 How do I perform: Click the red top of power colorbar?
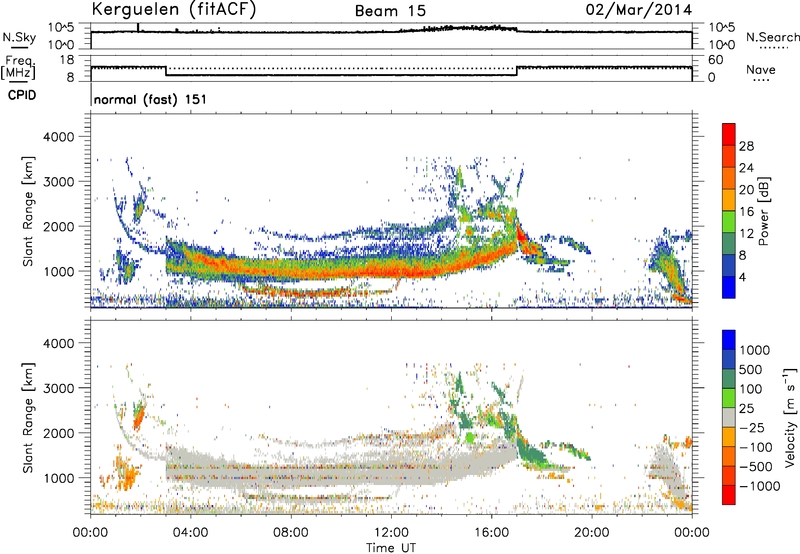pos(729,134)
